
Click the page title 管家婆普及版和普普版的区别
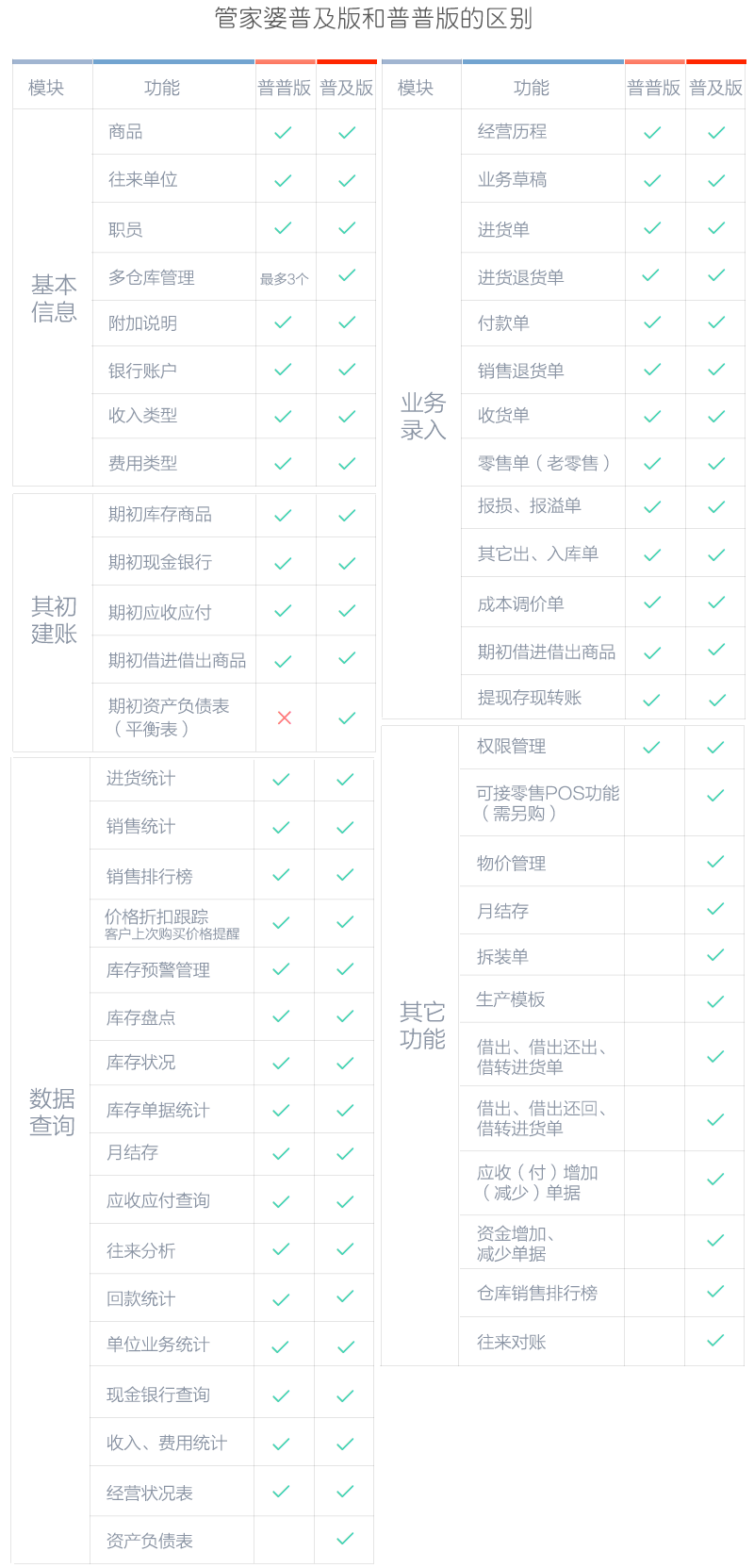pyautogui.click(x=373, y=19)
